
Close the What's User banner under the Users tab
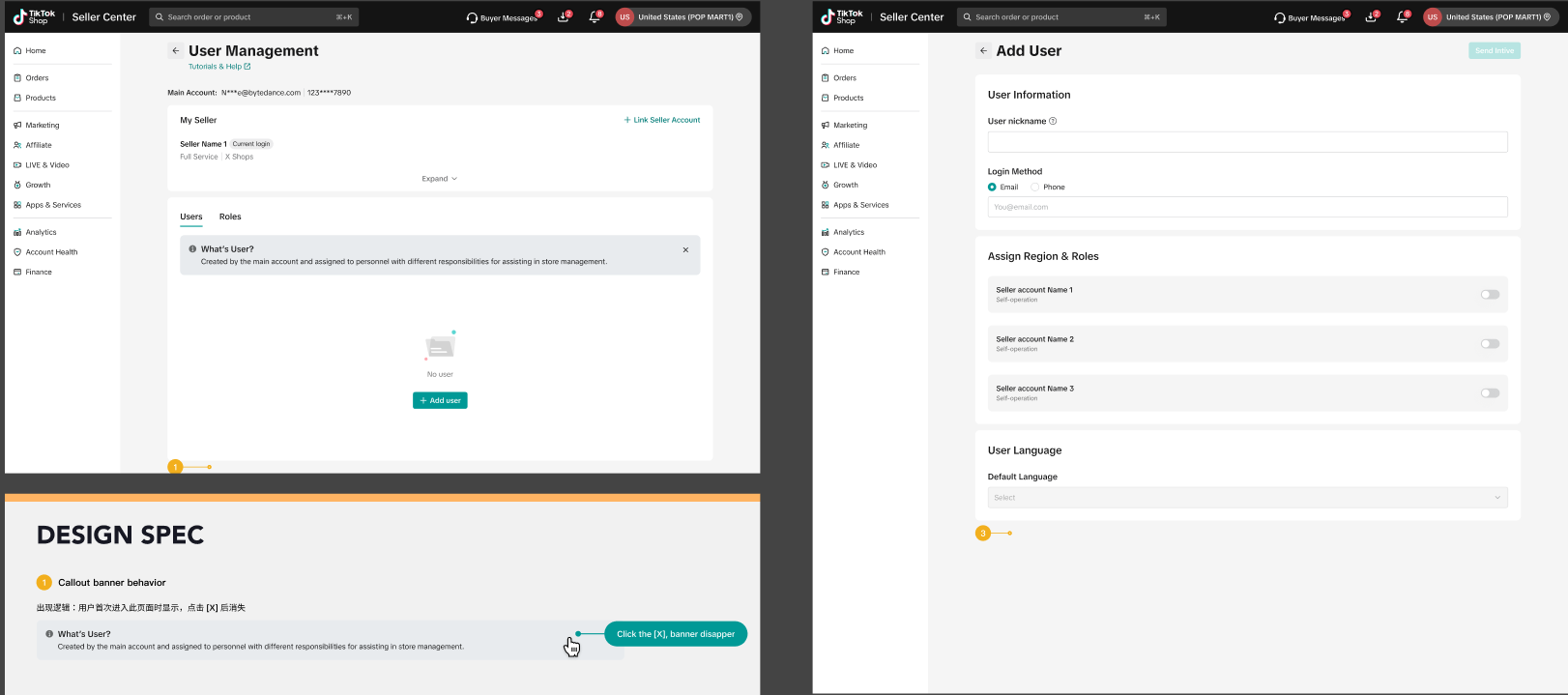(x=685, y=250)
